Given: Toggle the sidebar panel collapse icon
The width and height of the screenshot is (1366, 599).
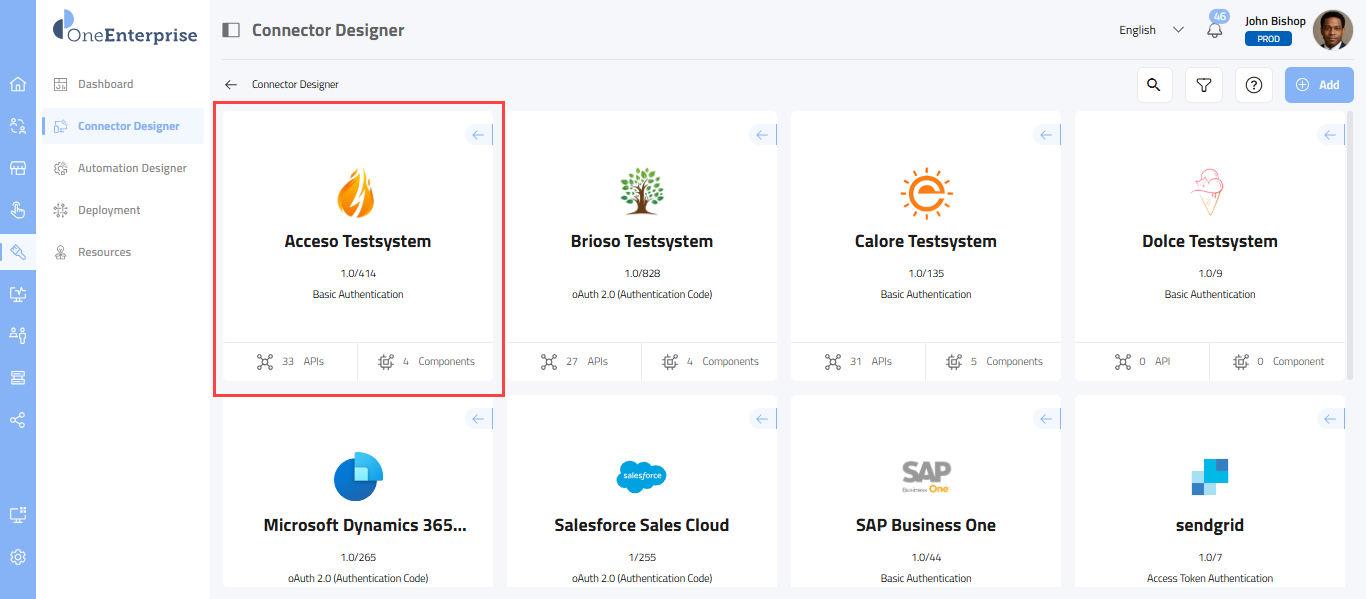Looking at the screenshot, I should pyautogui.click(x=231, y=30).
